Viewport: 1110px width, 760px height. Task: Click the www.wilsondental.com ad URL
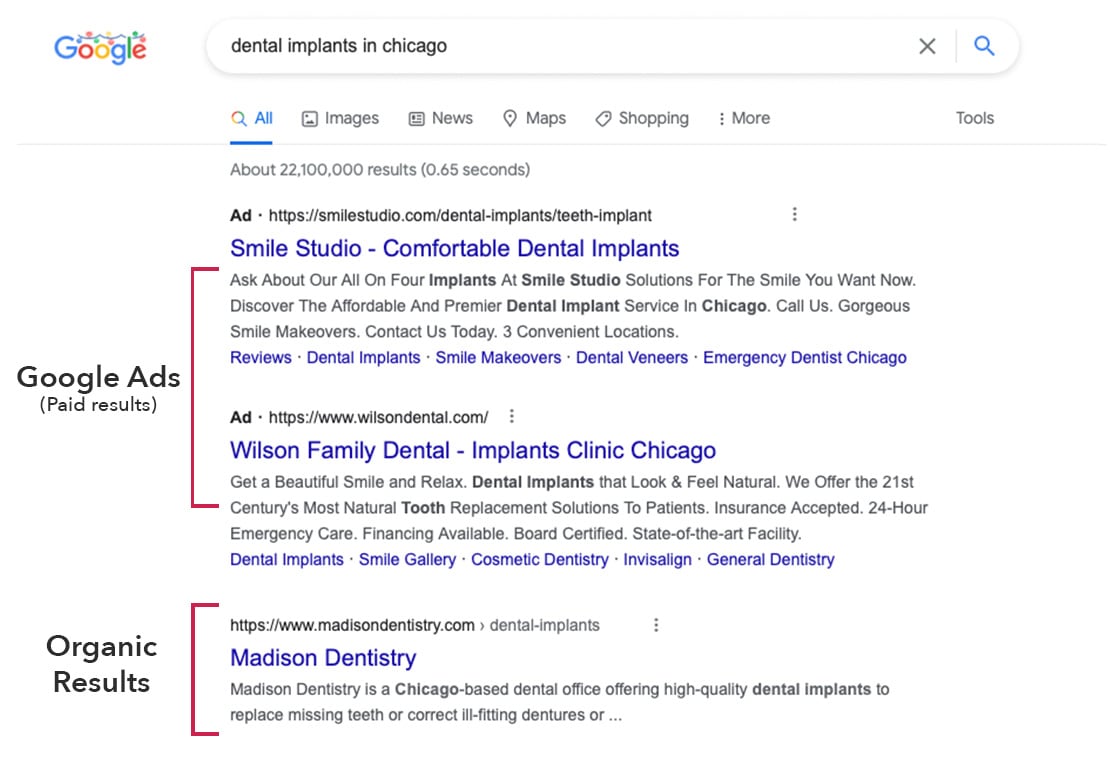378,418
